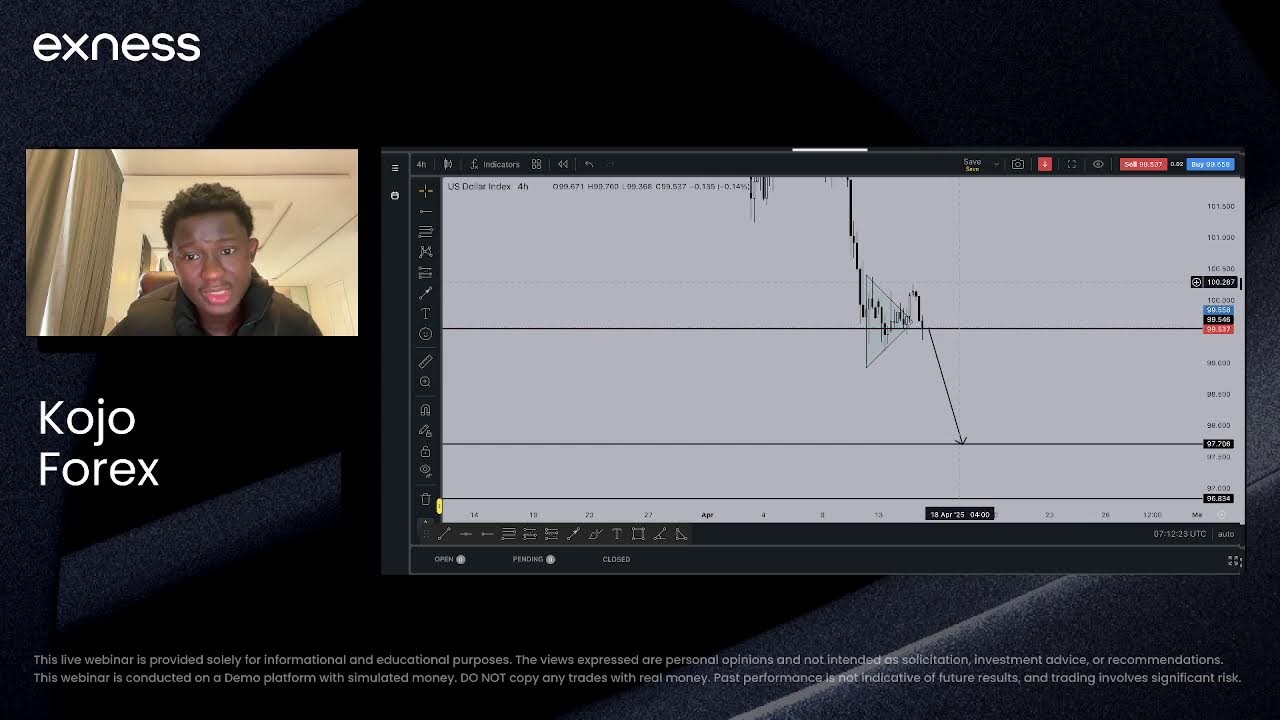Viewport: 1280px width, 720px height.
Task: Select the XABCD pattern tool
Action: [425, 252]
